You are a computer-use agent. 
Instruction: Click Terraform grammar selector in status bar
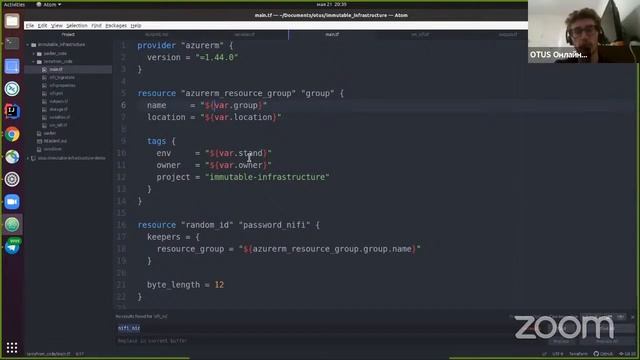(x=578, y=354)
